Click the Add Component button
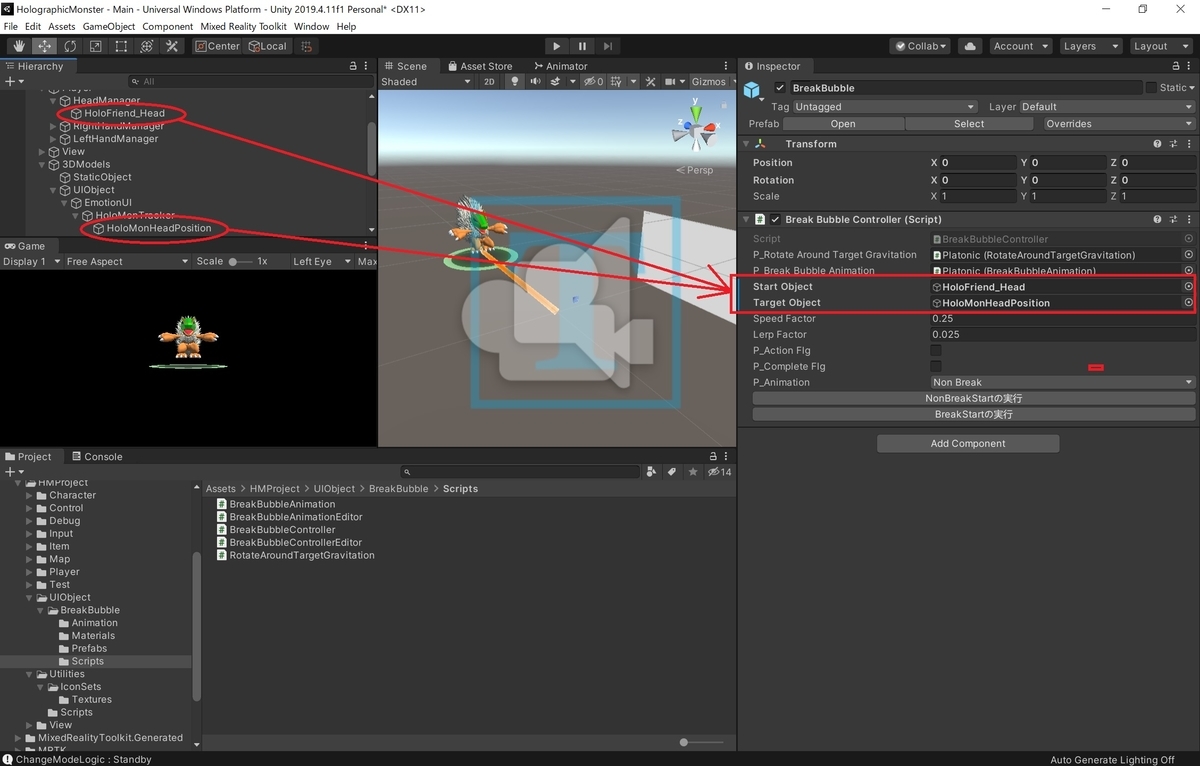 [x=967, y=443]
